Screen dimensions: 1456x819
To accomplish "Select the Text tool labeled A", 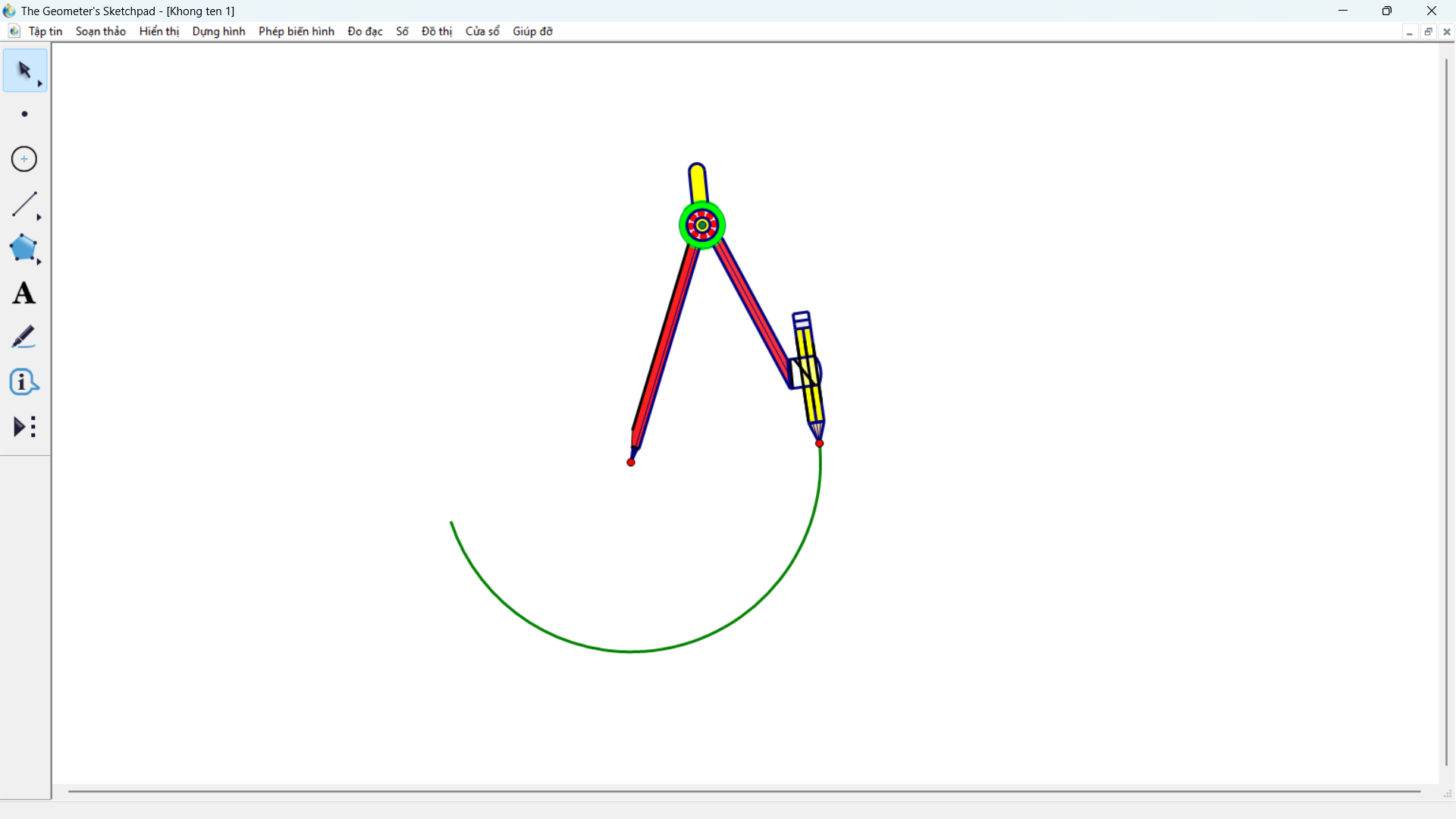I will [24, 293].
